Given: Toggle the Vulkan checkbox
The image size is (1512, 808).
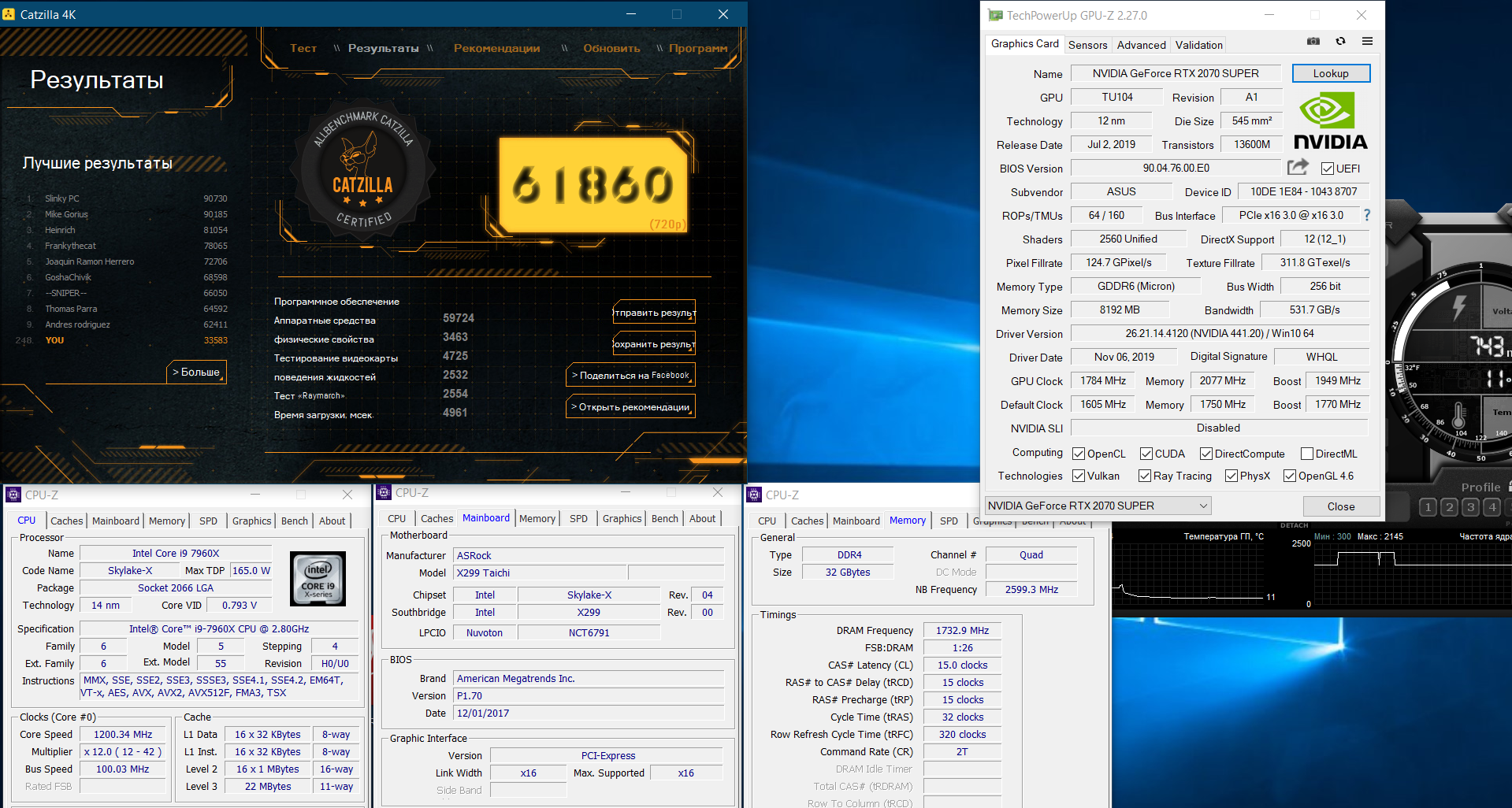Looking at the screenshot, I should click(1079, 476).
